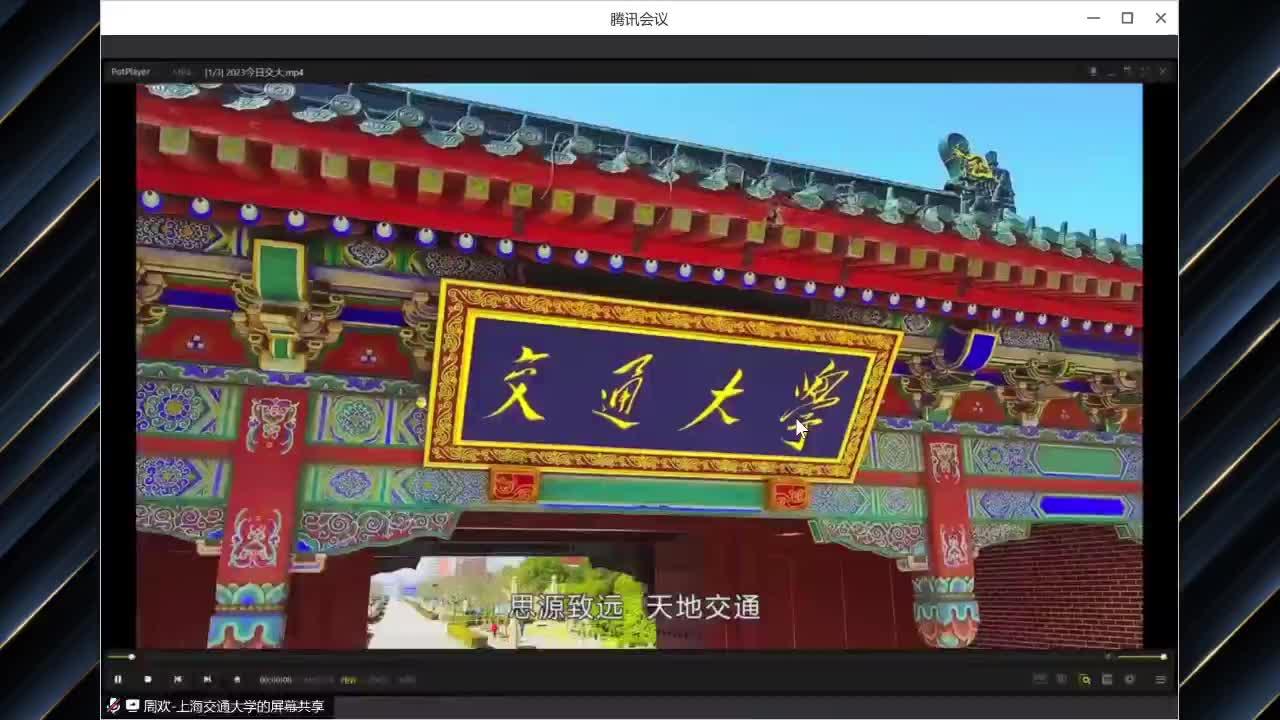Image resolution: width=1280 pixels, height=720 pixels.
Task: Pin PotPlayer window on top
Action: coord(1093,72)
